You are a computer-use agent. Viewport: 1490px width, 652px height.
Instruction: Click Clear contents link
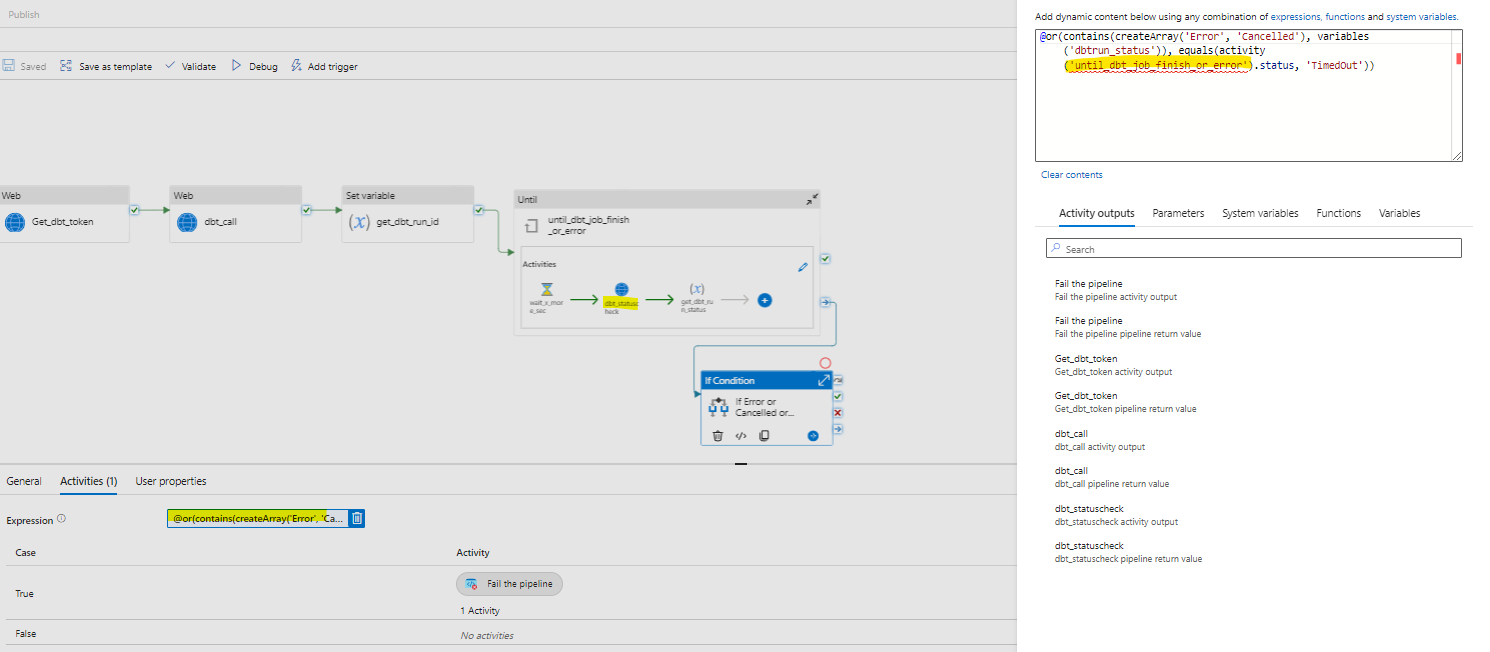pyautogui.click(x=1072, y=174)
